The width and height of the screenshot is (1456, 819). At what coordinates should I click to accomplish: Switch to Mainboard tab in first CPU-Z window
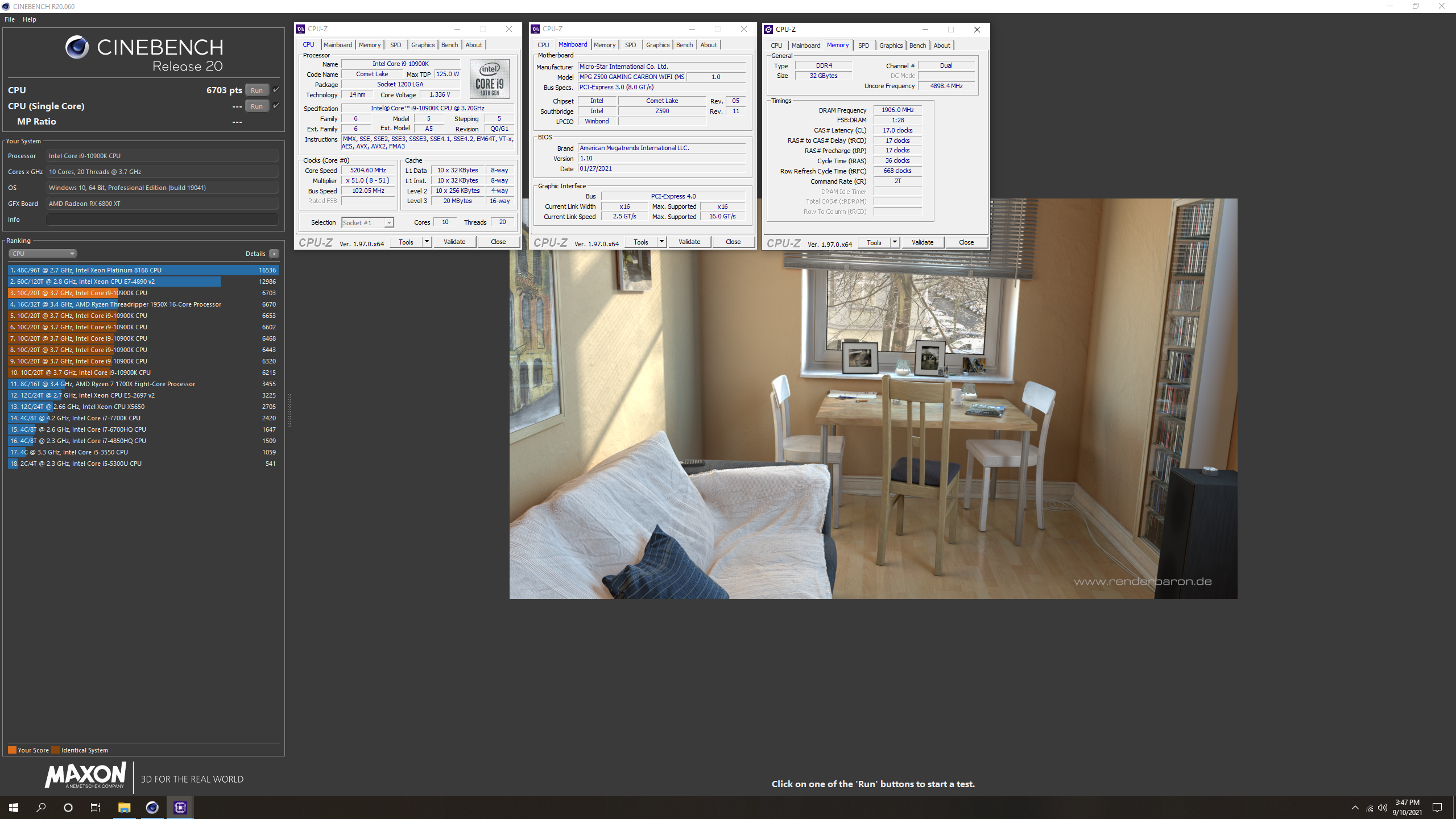(338, 45)
